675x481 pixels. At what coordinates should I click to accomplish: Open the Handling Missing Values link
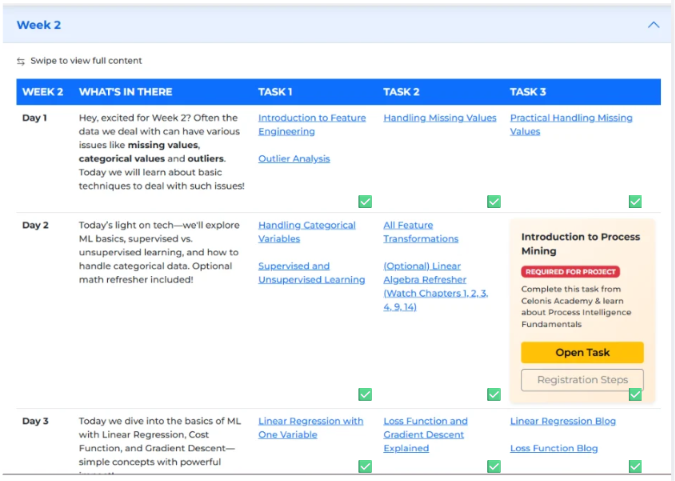440,118
